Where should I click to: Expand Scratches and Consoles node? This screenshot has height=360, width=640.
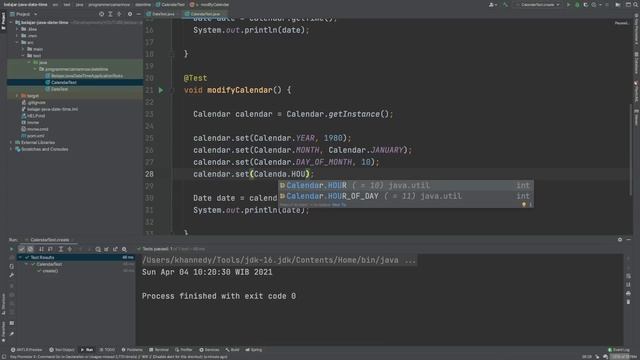tap(11, 149)
